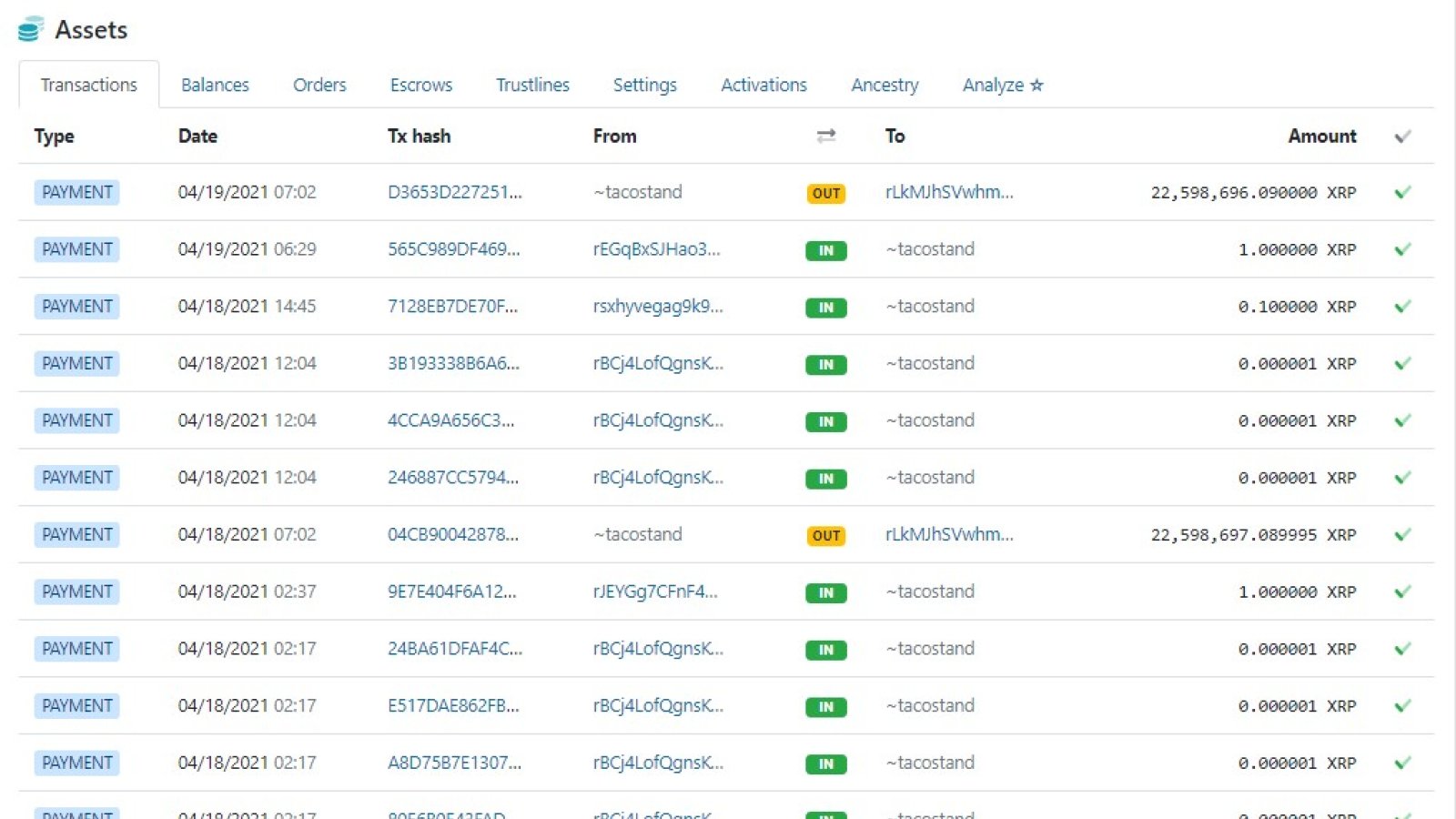Viewport: 1456px width, 819px height.
Task: Click the From column header
Action: (x=615, y=136)
